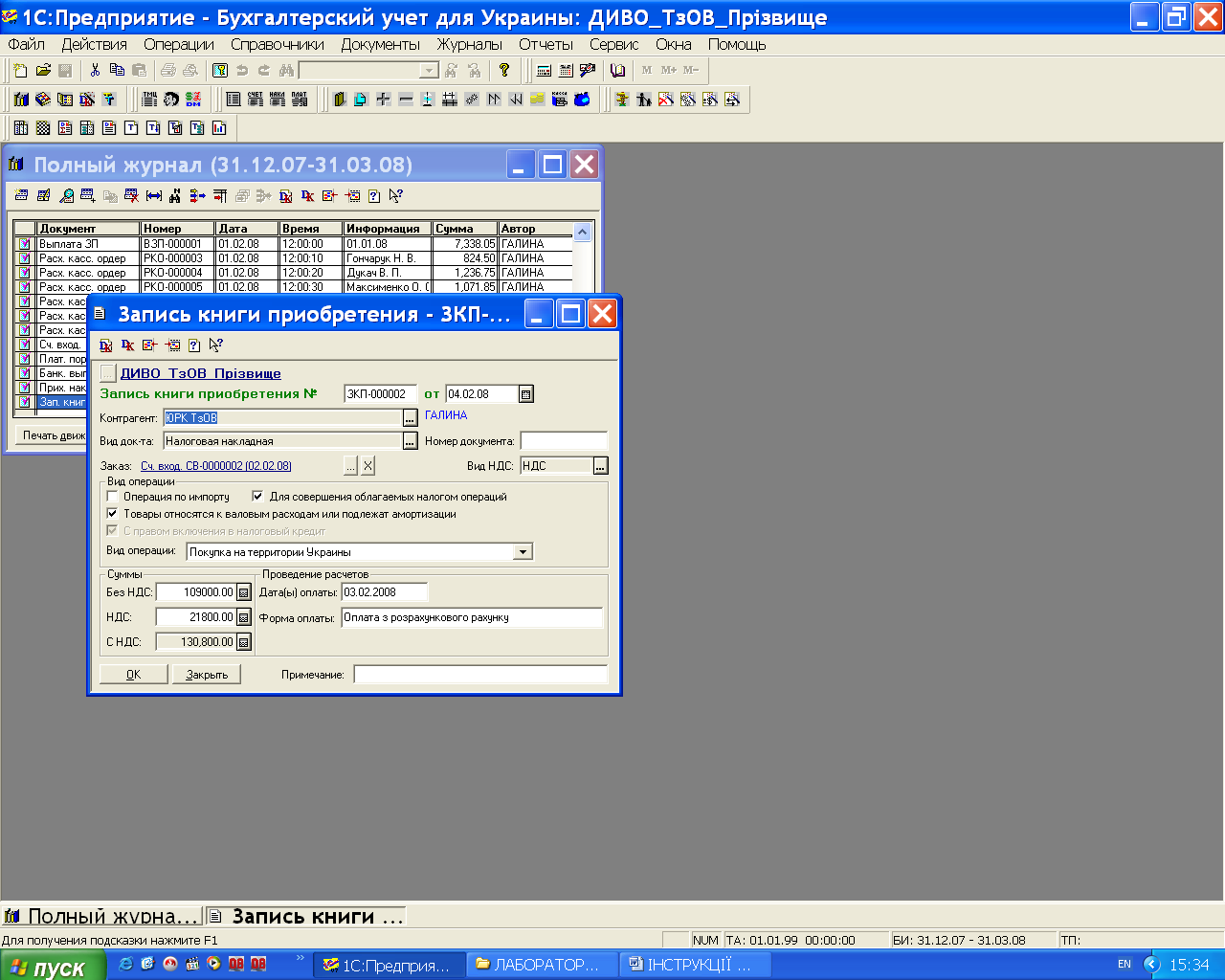The image size is (1225, 980).
Task: Click the 'Сумма' column header
Action: click(465, 229)
